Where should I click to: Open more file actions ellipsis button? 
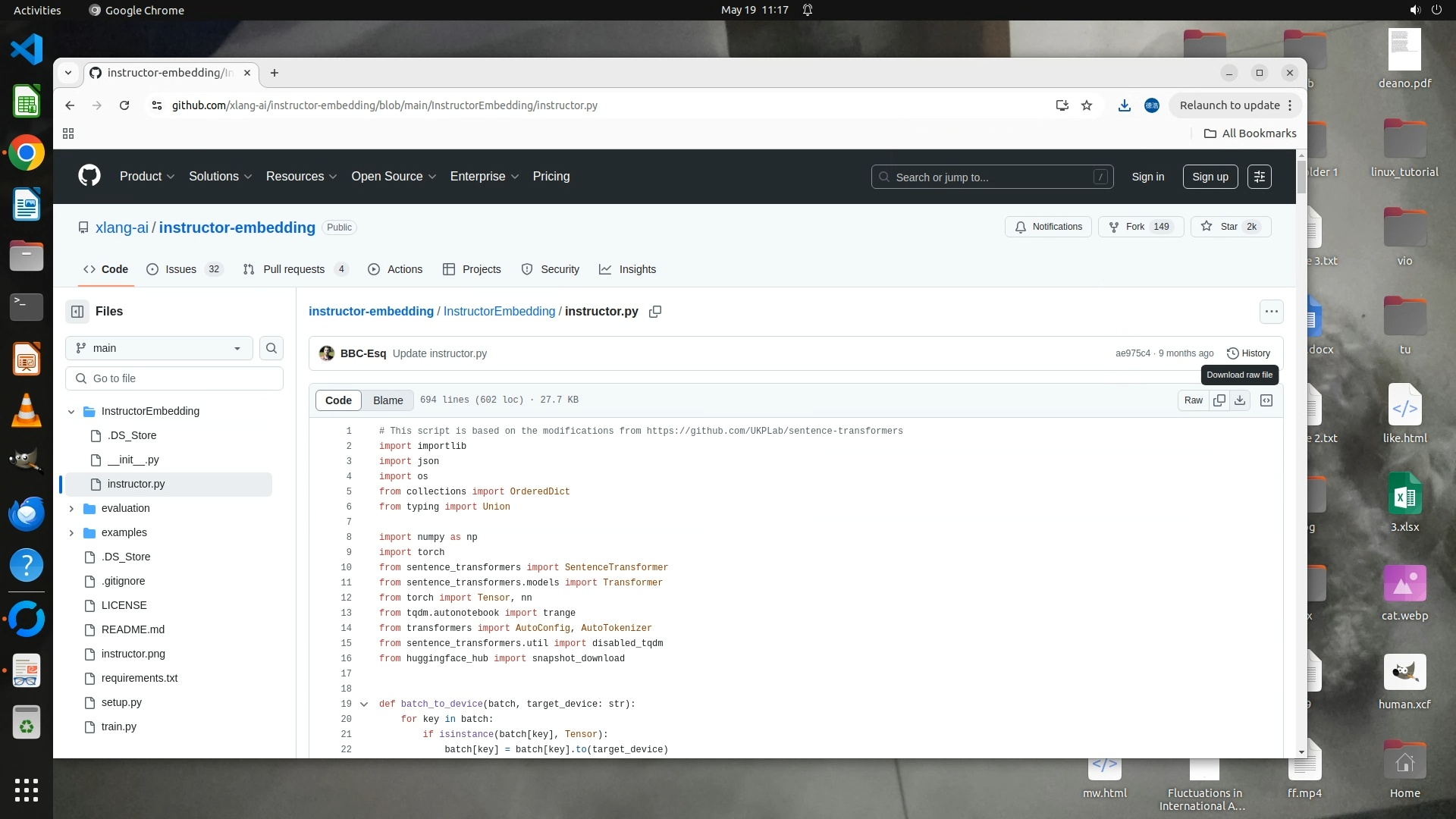(x=1272, y=312)
